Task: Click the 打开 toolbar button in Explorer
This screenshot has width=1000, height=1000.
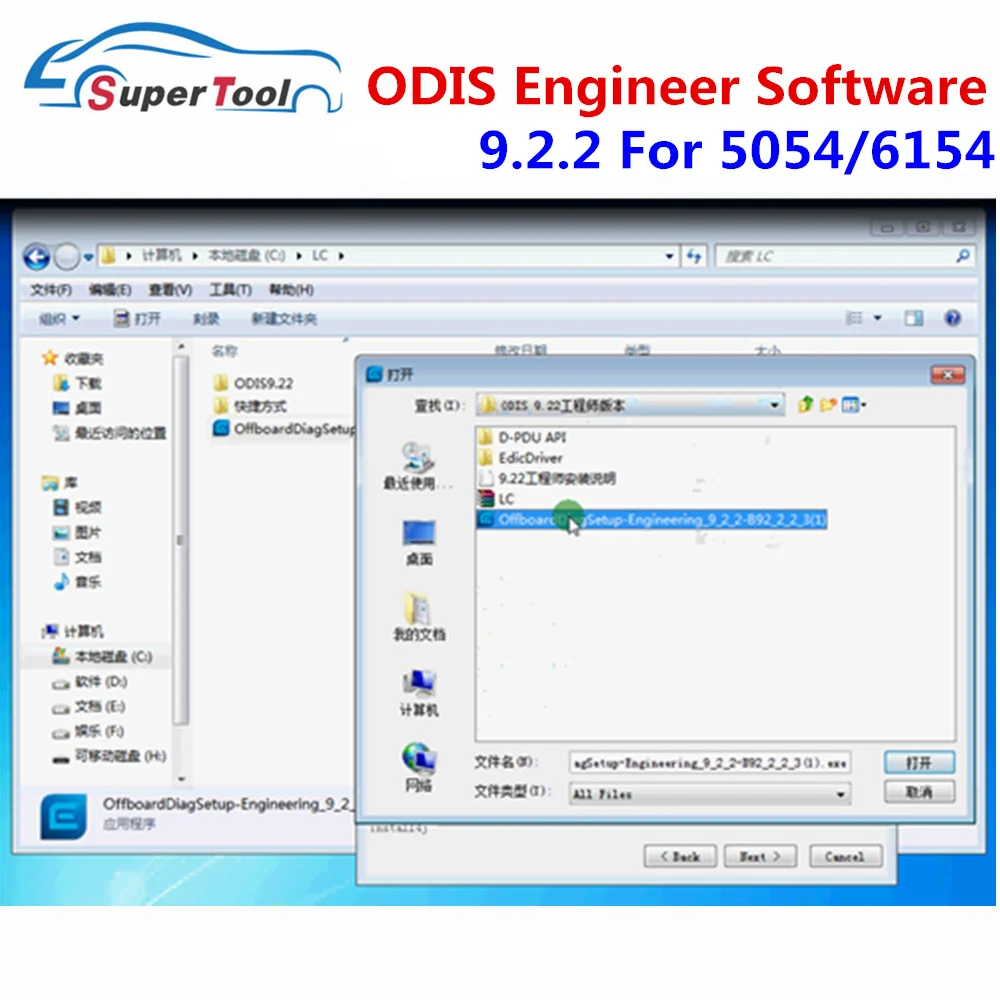Action: coord(137,318)
